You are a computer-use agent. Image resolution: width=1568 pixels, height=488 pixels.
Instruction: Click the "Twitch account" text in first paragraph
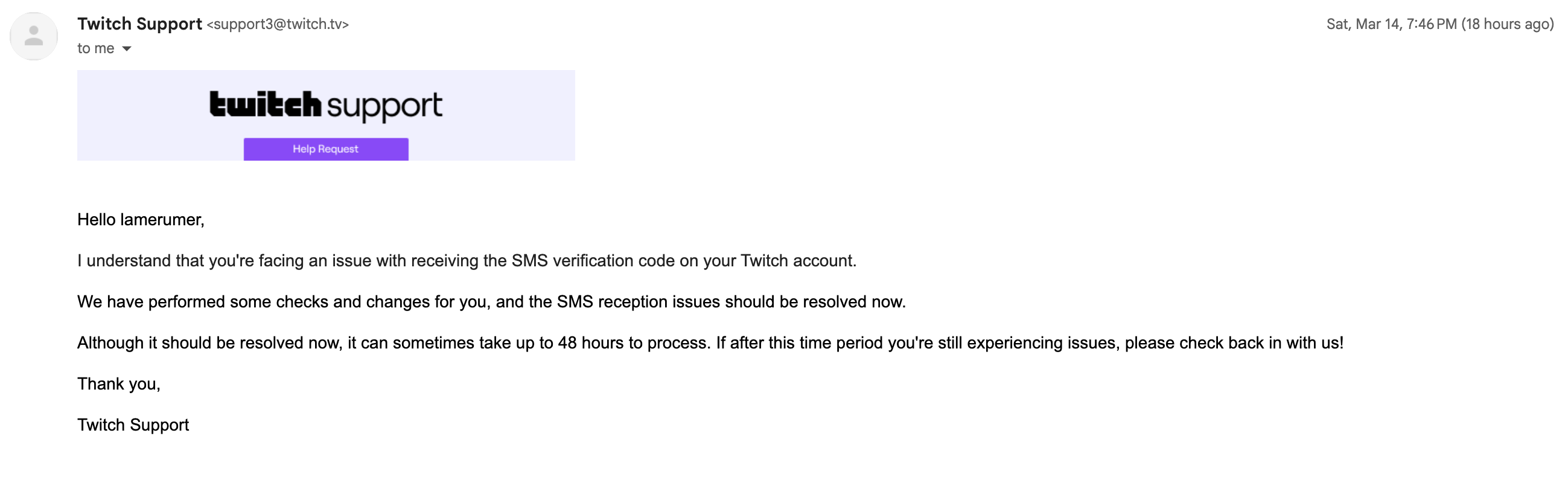[x=797, y=261]
